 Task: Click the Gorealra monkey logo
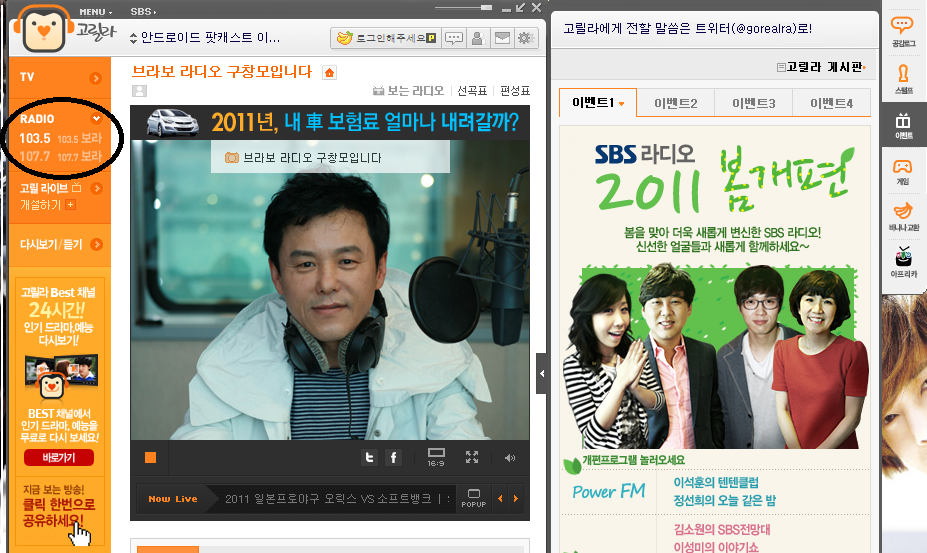click(44, 28)
